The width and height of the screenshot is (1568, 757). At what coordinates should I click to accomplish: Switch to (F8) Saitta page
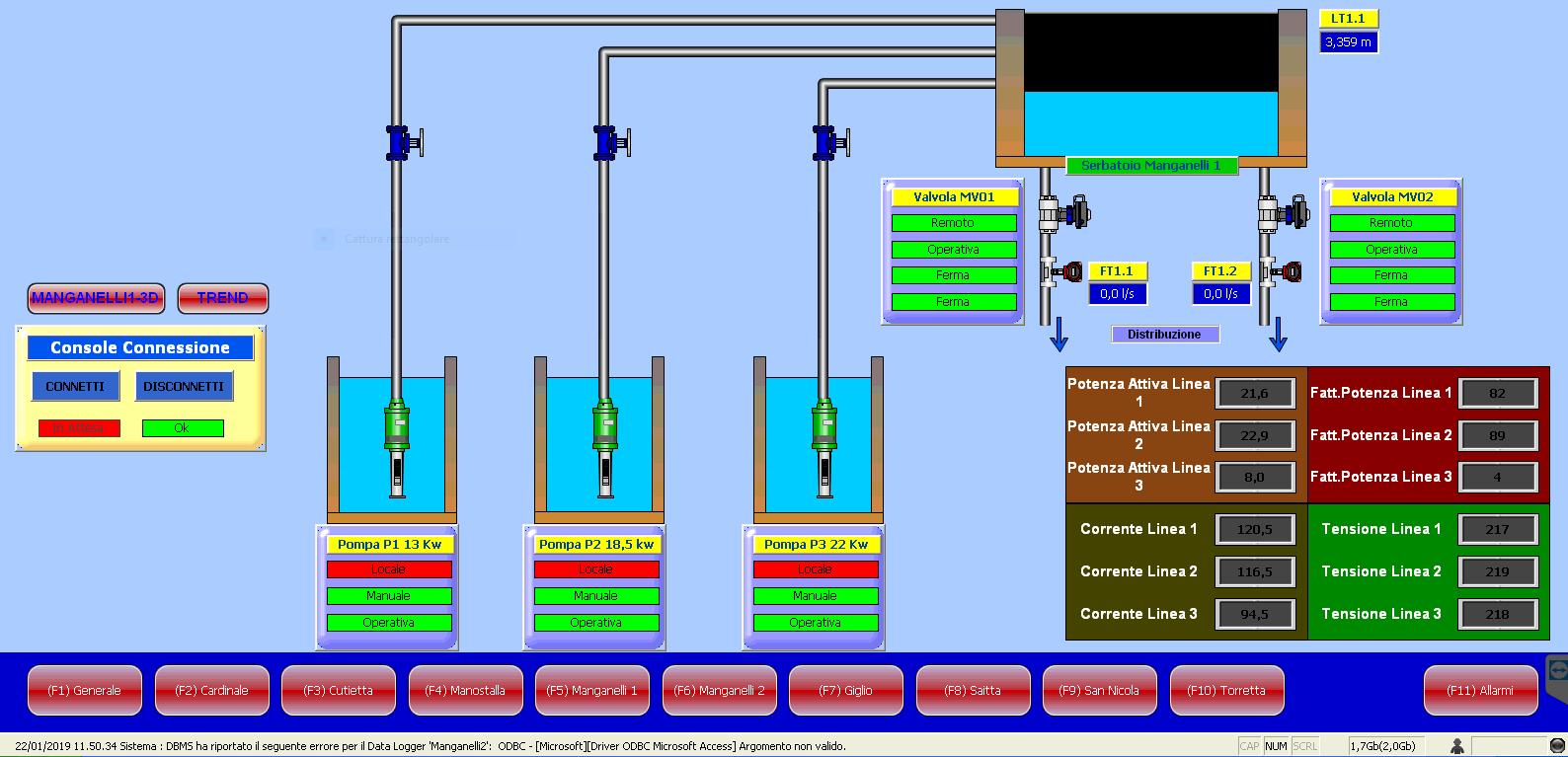[974, 690]
